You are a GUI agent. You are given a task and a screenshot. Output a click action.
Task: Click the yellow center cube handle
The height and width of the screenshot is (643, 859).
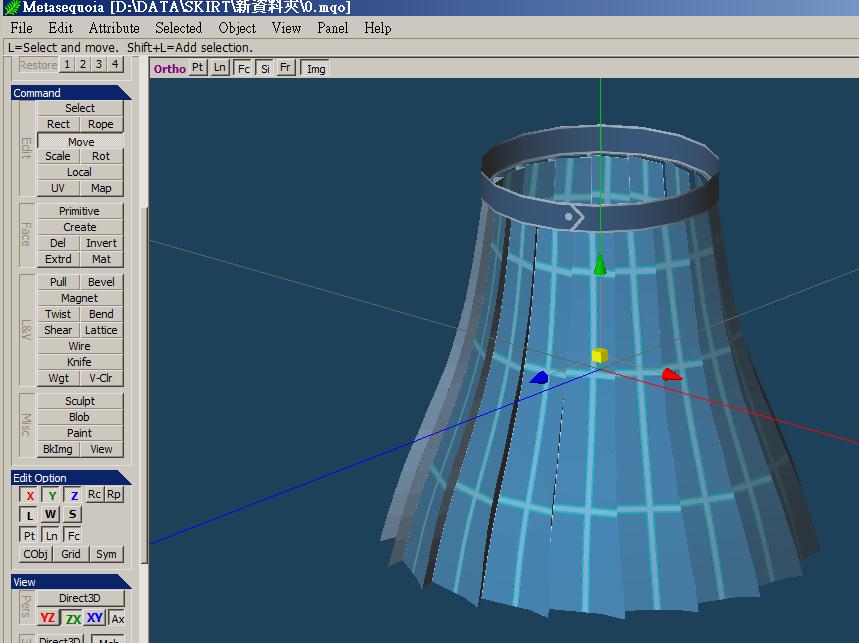point(600,355)
